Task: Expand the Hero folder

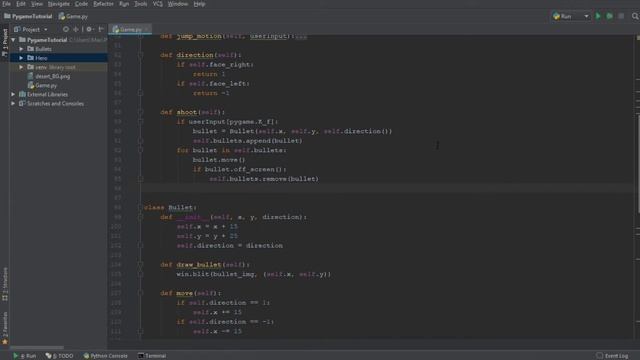Action: click(x=21, y=58)
